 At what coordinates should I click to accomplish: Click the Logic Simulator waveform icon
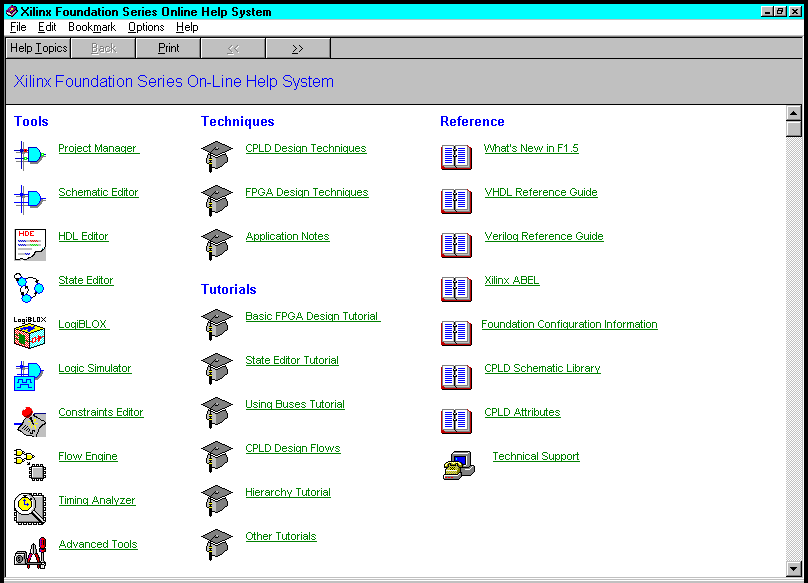click(x=29, y=376)
